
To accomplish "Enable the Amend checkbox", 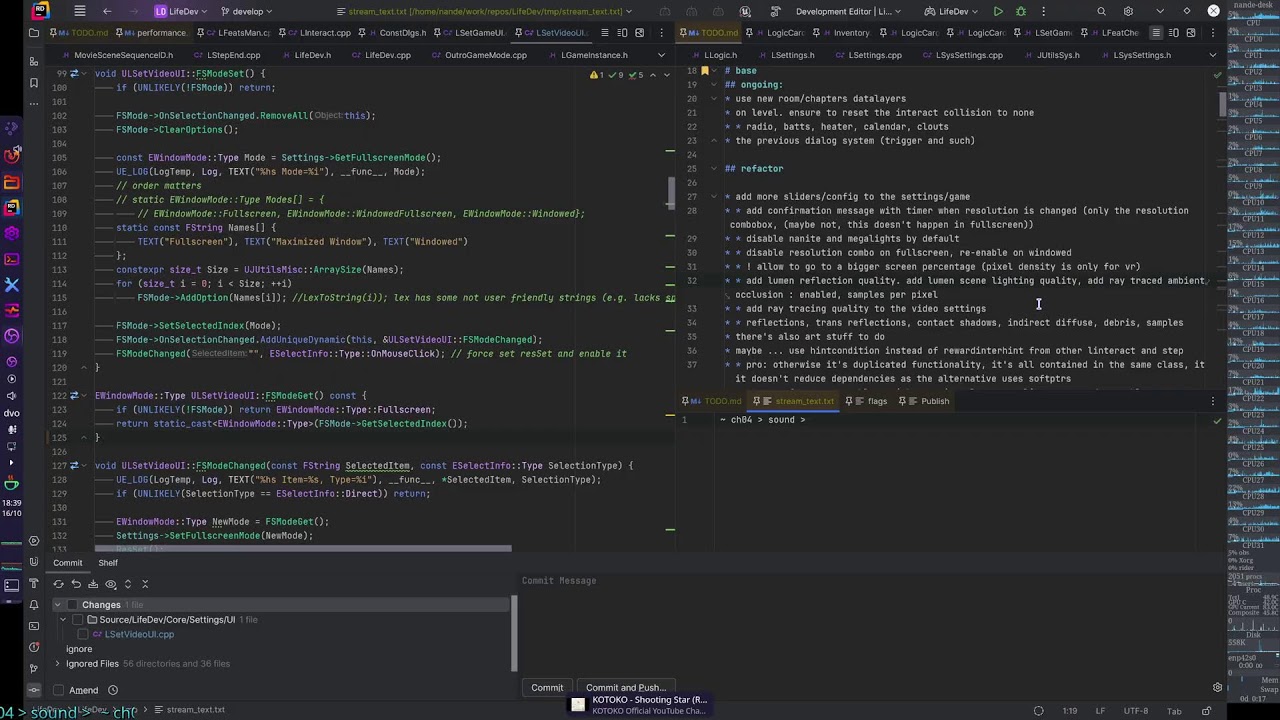I will click(x=58, y=690).
